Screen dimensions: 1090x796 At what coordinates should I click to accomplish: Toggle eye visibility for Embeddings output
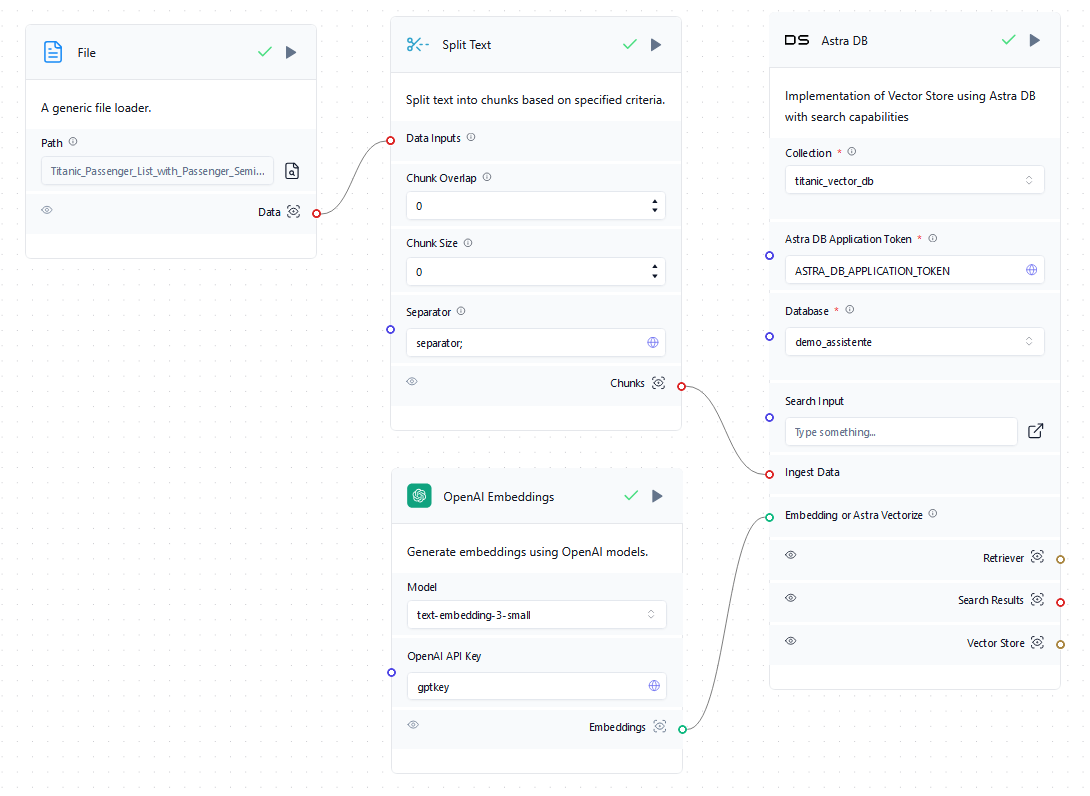click(x=413, y=725)
